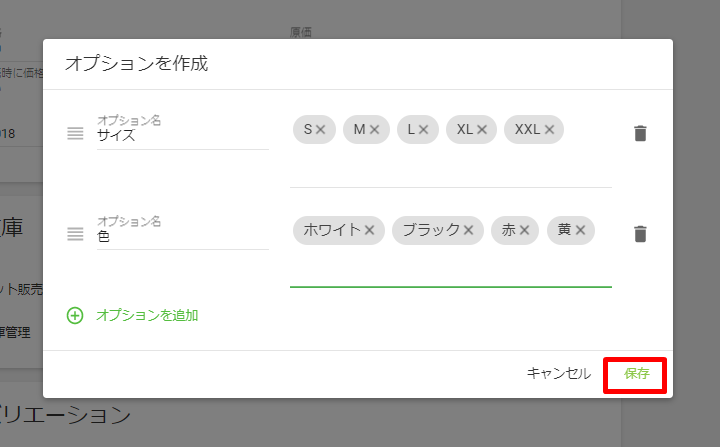Delete the 色 option row
Viewport: 720px width, 447px height.
click(x=641, y=234)
